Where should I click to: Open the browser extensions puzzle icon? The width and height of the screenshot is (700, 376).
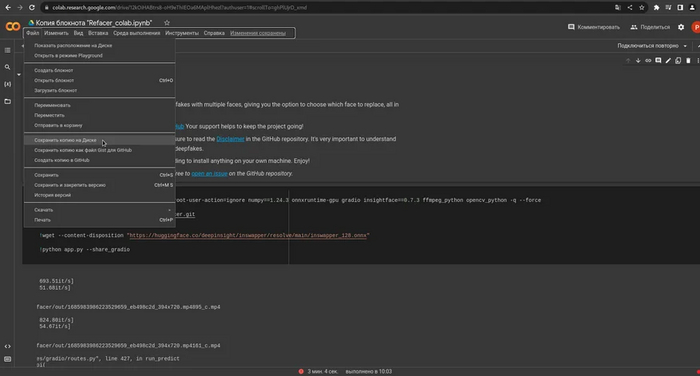656,8
